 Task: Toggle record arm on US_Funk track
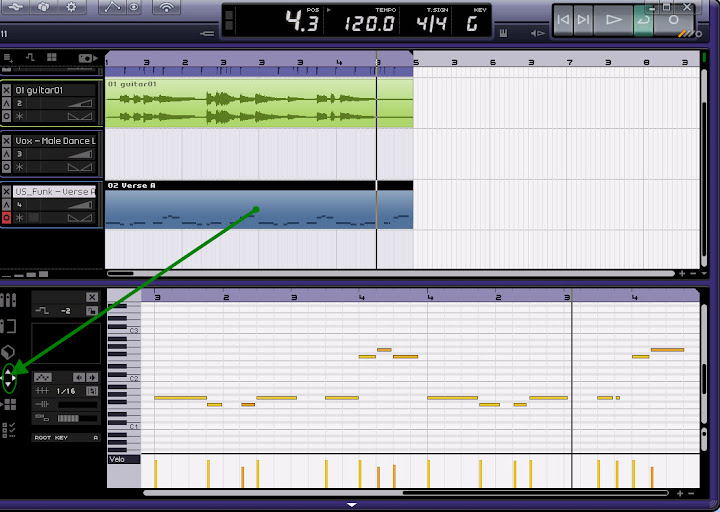point(7,217)
